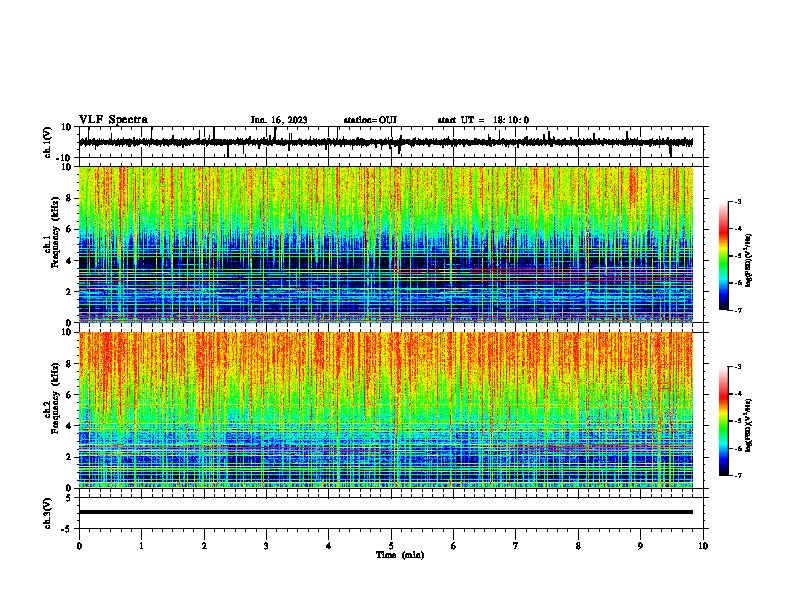Click the "6" kHz tick of ch.2 spectrogram
The height and width of the screenshot is (612, 792).
pos(69,395)
